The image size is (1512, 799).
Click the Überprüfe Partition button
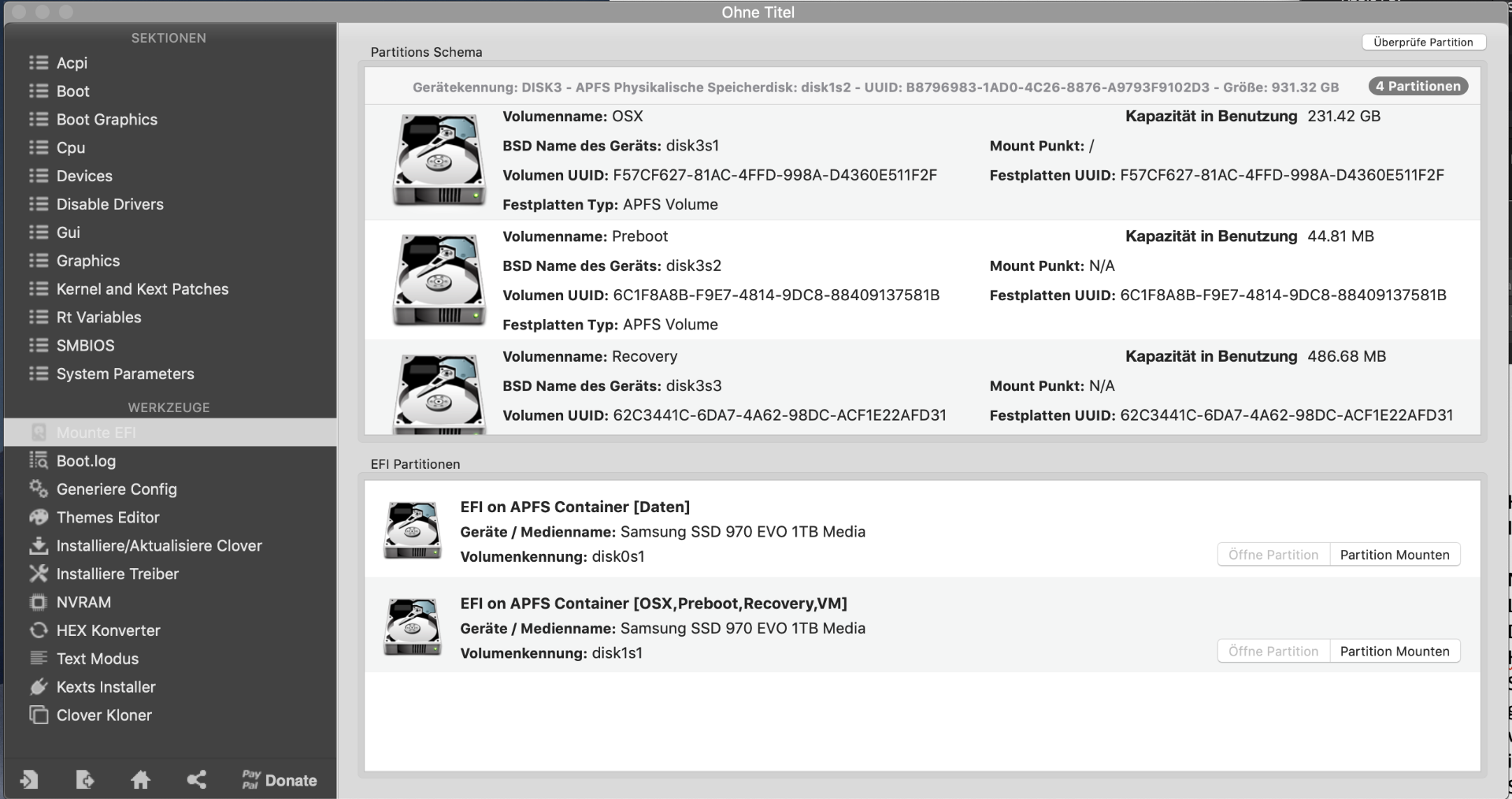click(1422, 43)
